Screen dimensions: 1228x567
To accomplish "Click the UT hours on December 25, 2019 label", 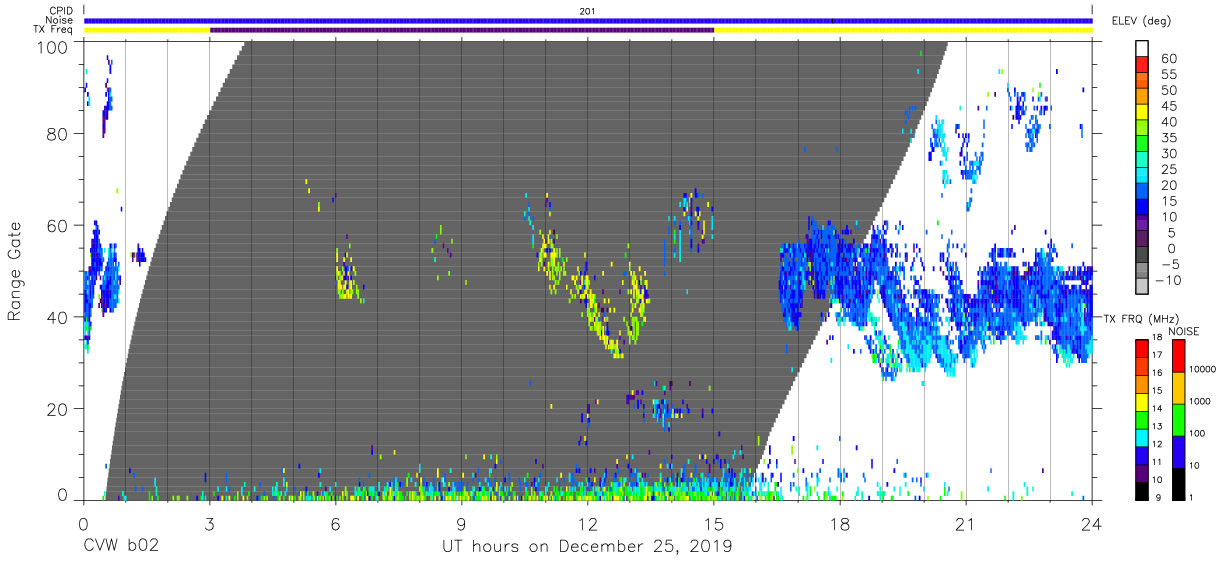I will (x=587, y=546).
